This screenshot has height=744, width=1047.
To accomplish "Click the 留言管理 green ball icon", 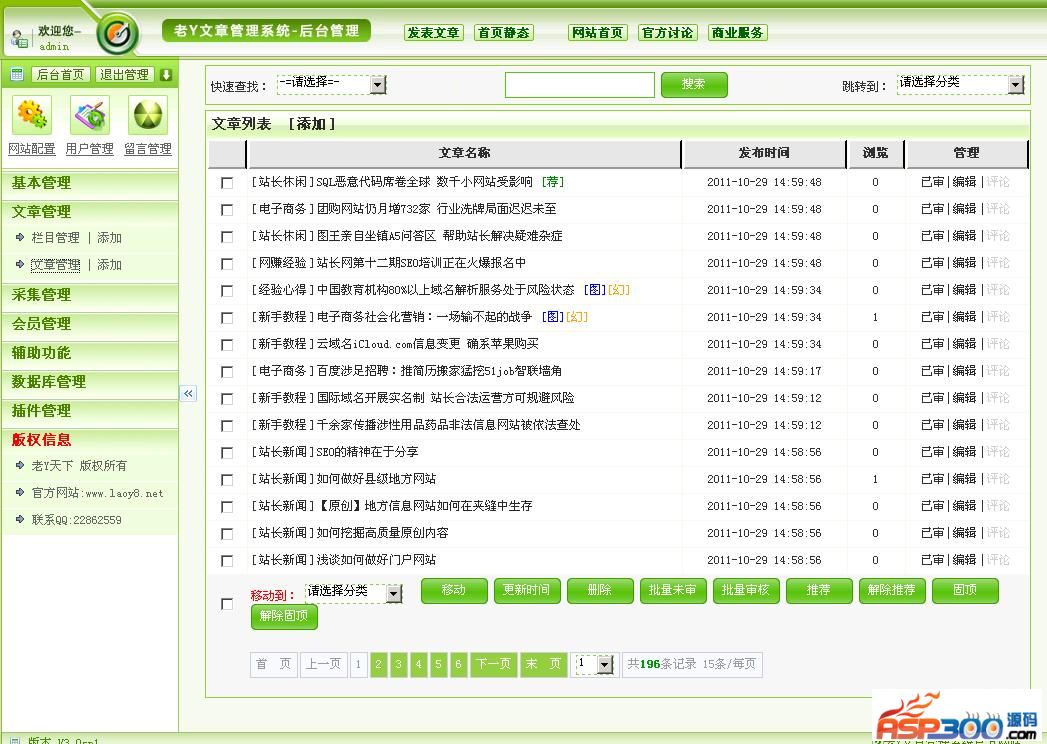I will click(x=149, y=116).
